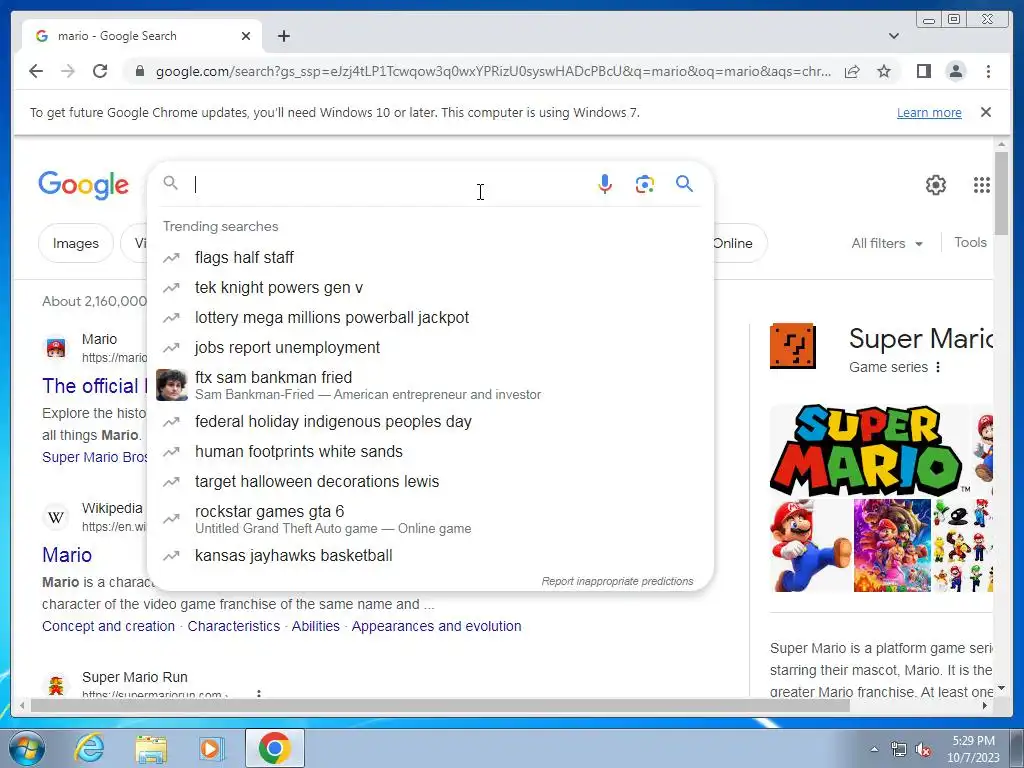
Task: Click the Chrome taskbar button
Action: [x=274, y=748]
